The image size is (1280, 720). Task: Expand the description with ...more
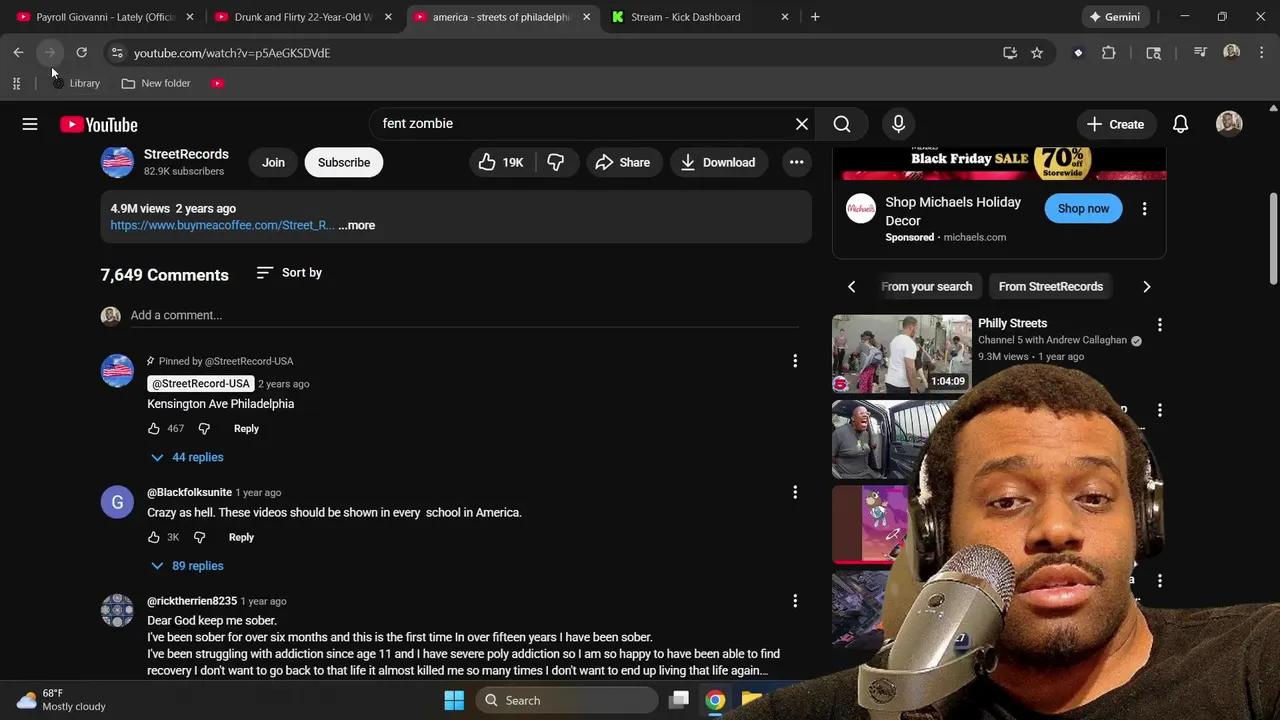tap(357, 225)
